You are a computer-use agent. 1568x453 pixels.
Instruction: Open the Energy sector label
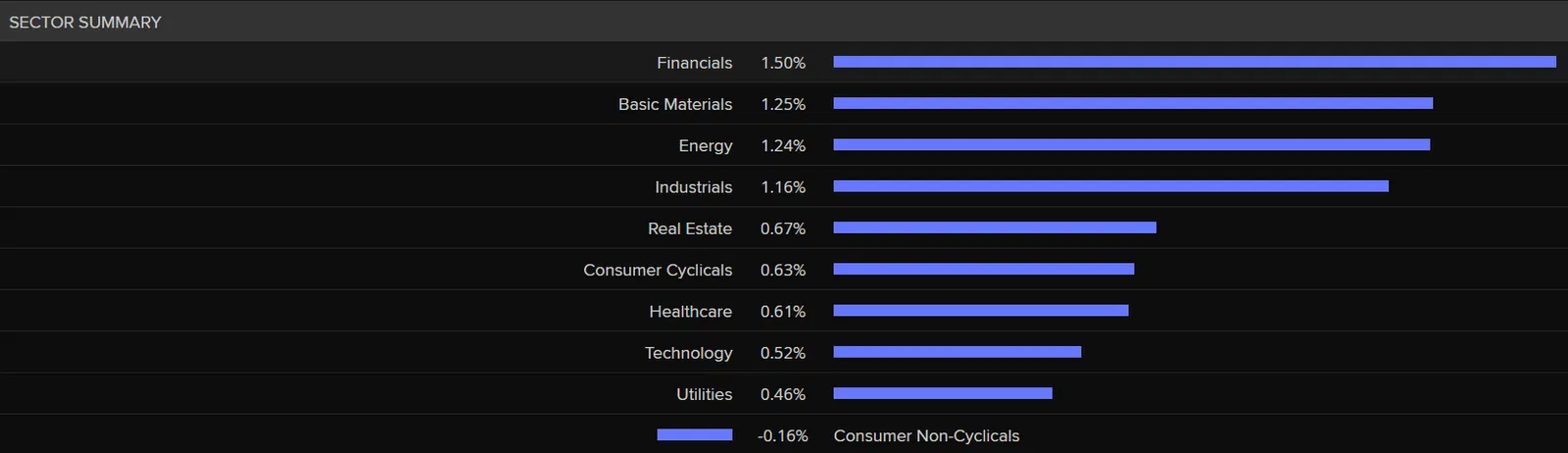click(x=705, y=145)
